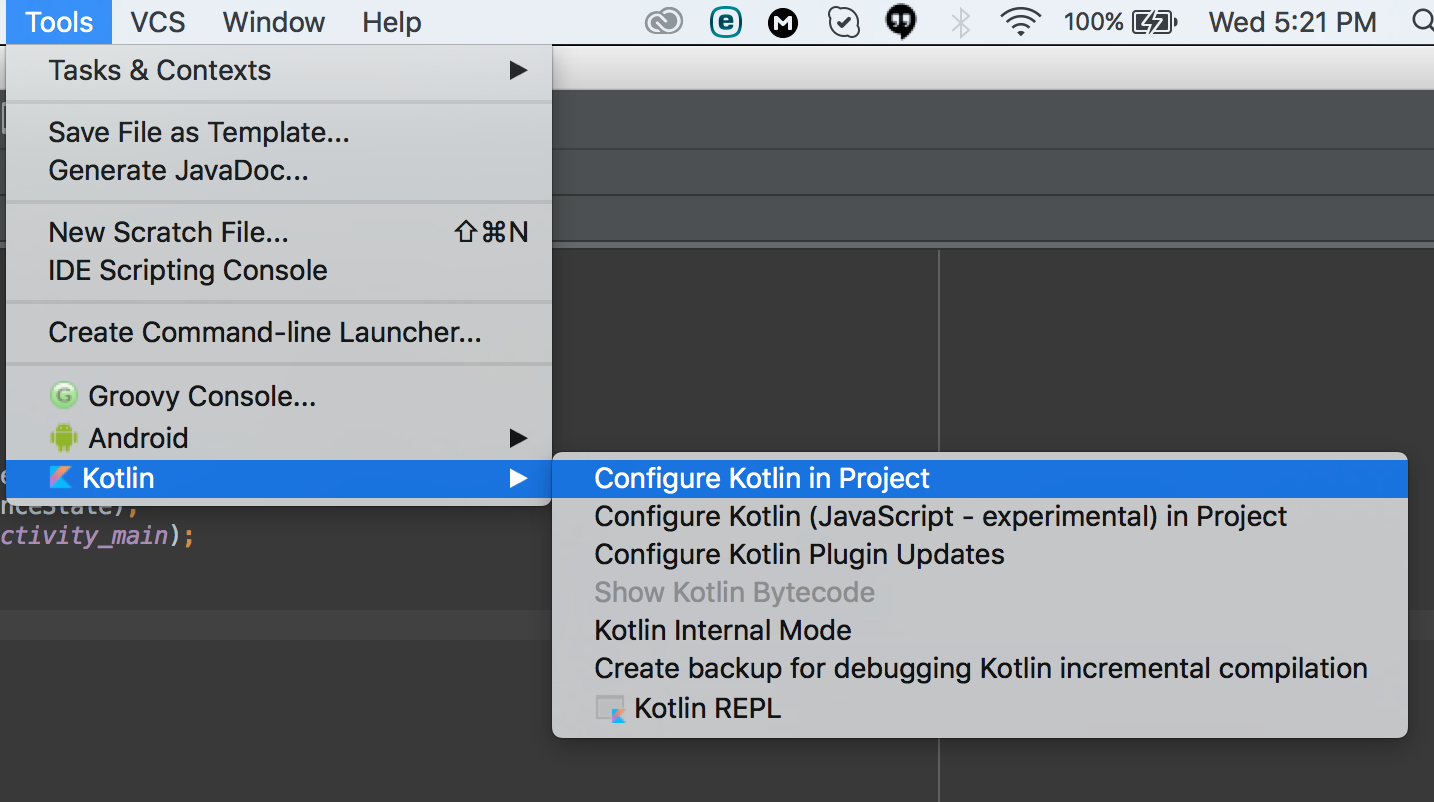
Task: Select Create backup for debugging Kotlin incremental compilation
Action: click(x=980, y=669)
